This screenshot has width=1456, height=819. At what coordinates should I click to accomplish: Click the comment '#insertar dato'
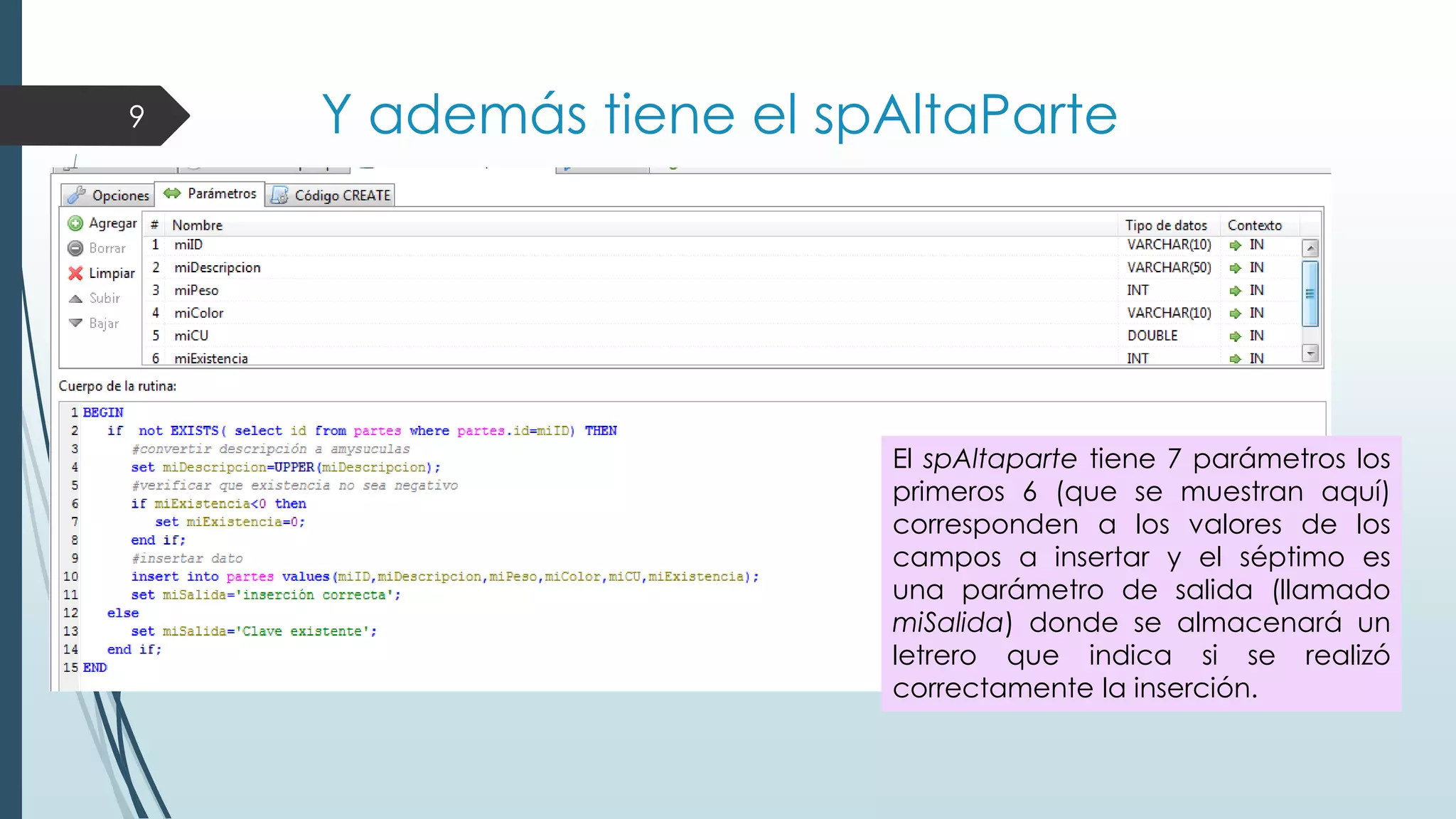tap(187, 558)
